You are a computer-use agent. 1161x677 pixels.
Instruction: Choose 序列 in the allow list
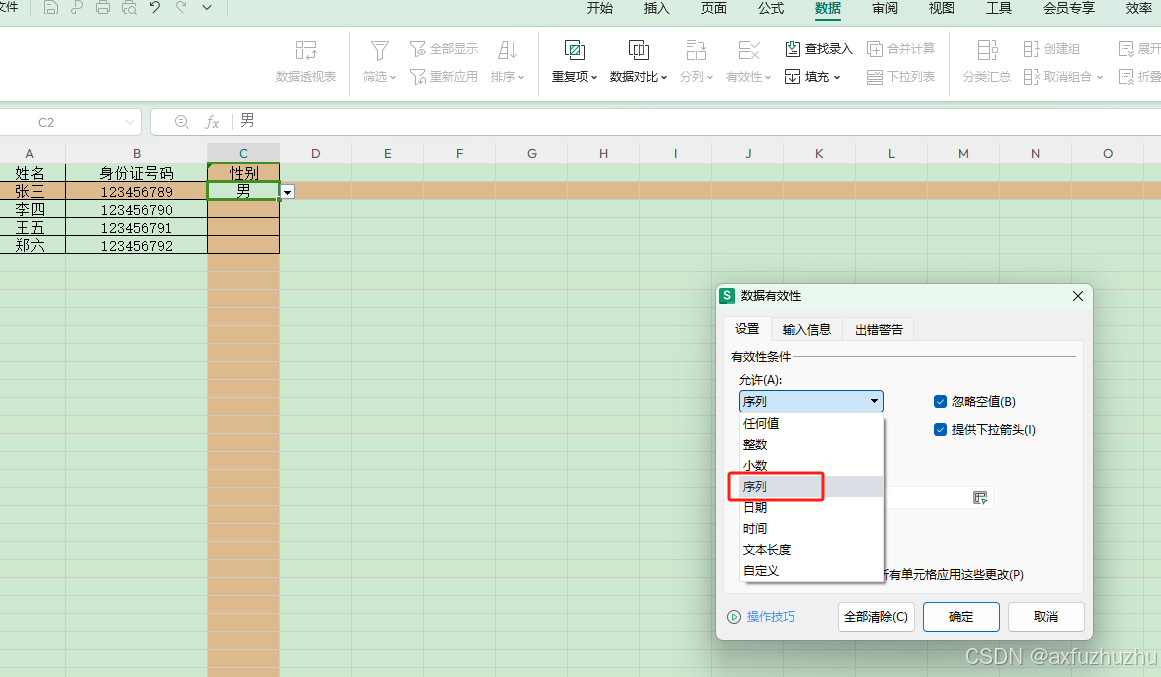pos(812,487)
